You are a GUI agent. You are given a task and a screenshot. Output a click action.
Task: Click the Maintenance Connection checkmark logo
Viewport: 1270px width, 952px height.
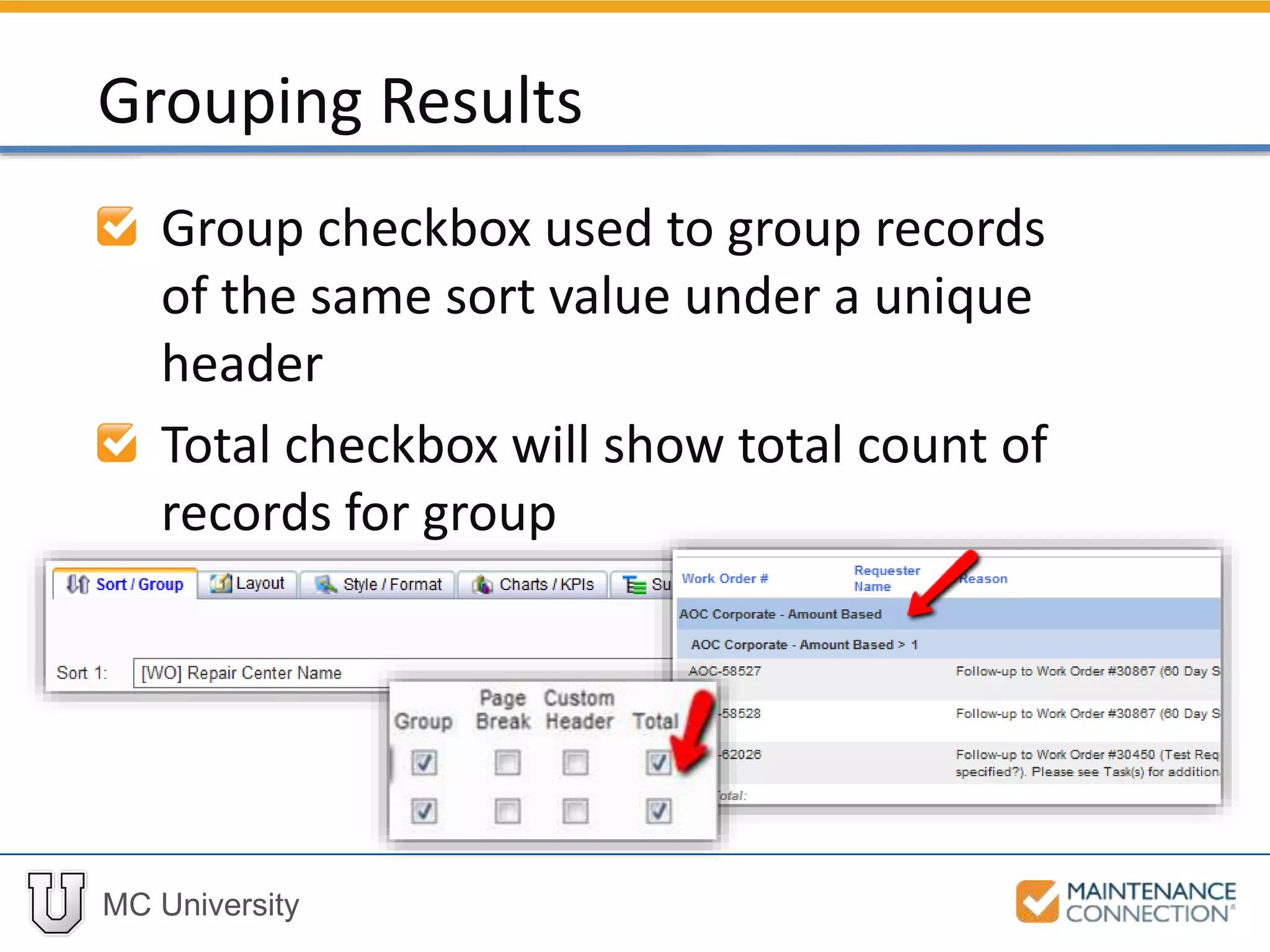[1037, 902]
